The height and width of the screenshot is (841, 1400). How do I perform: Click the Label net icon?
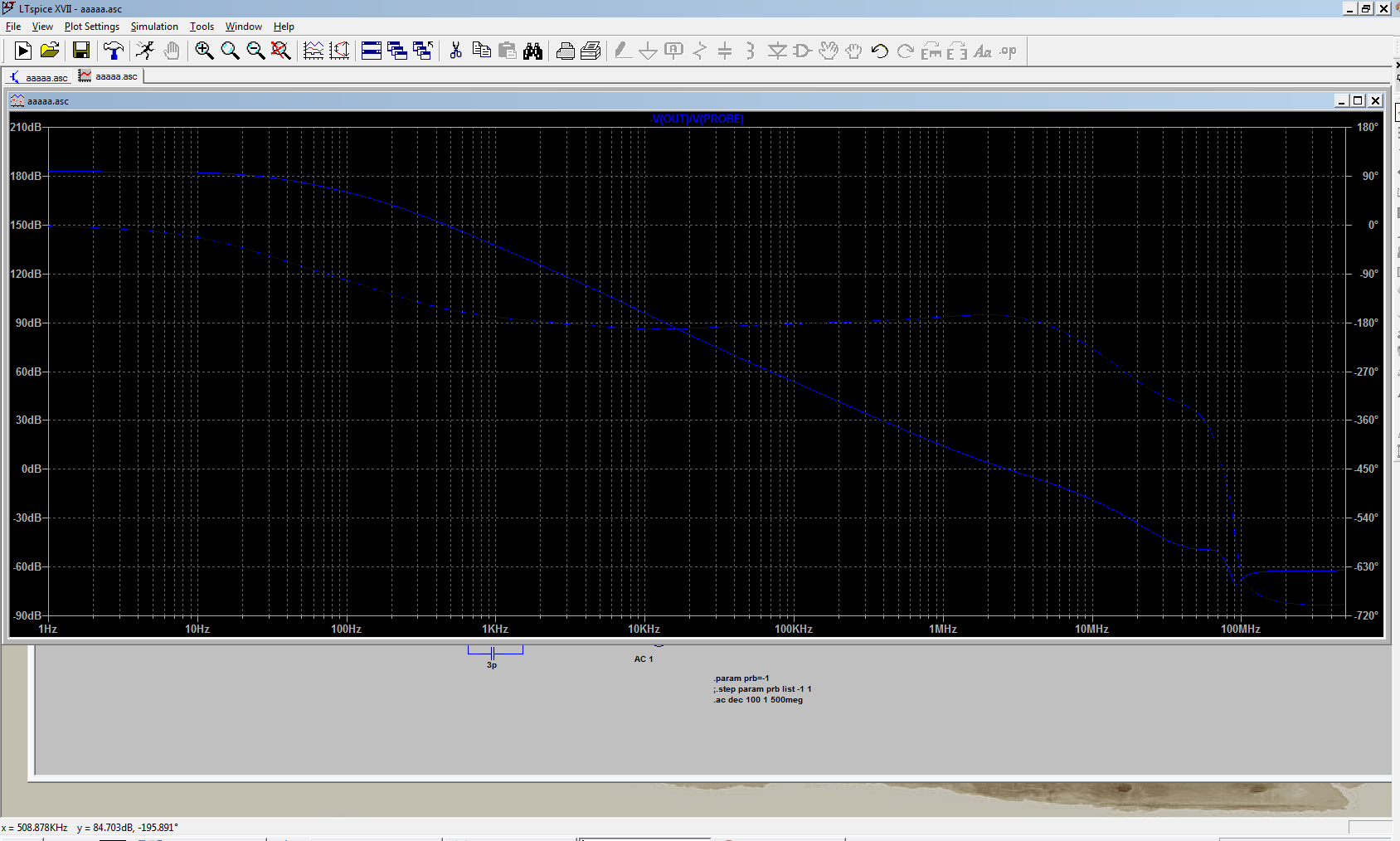click(x=674, y=51)
